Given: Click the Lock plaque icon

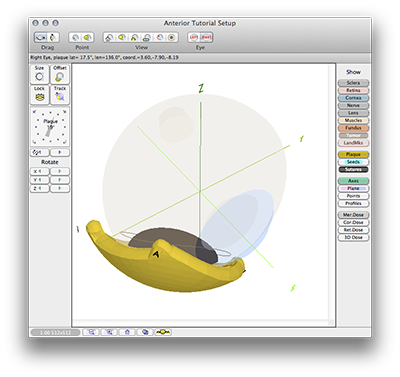Looking at the screenshot, I should (39, 95).
